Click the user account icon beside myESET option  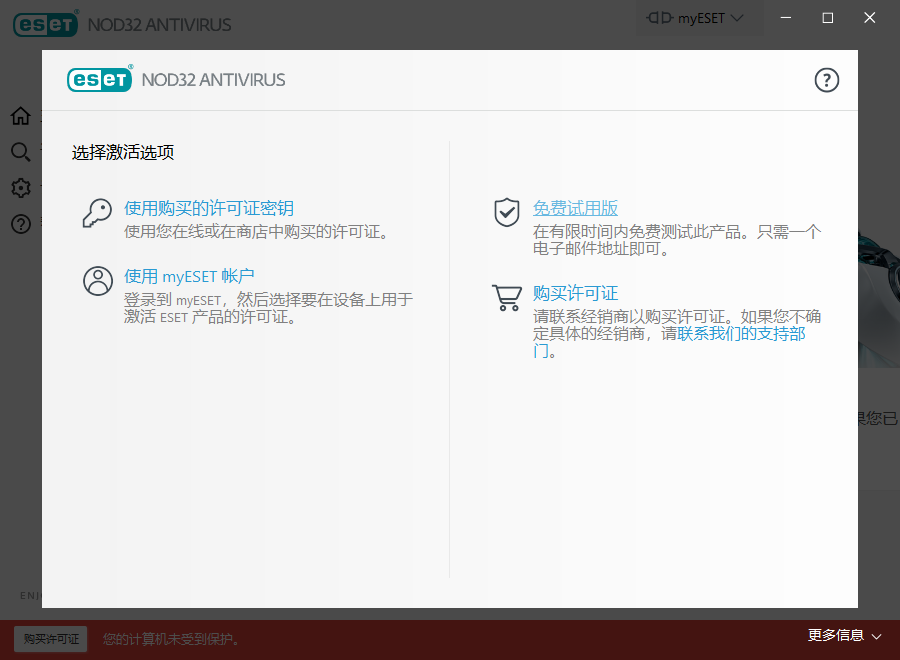point(98,281)
